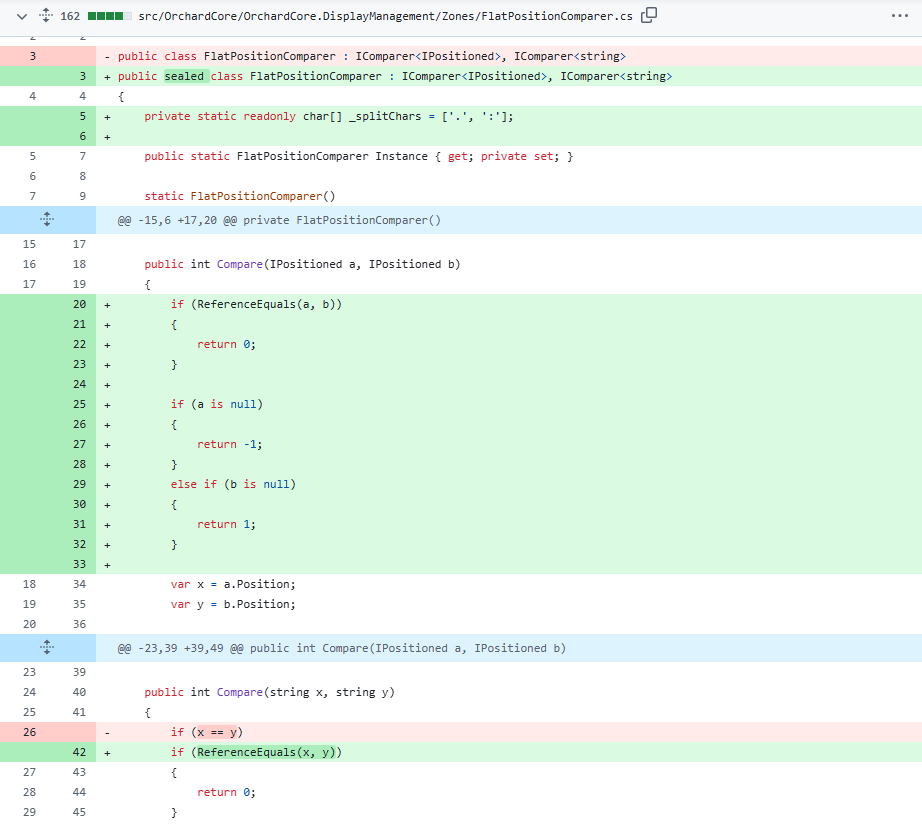Image resolution: width=922 pixels, height=826 pixels.
Task: Click 'Compare(string x, string y)' signature
Action: [x=306, y=693]
